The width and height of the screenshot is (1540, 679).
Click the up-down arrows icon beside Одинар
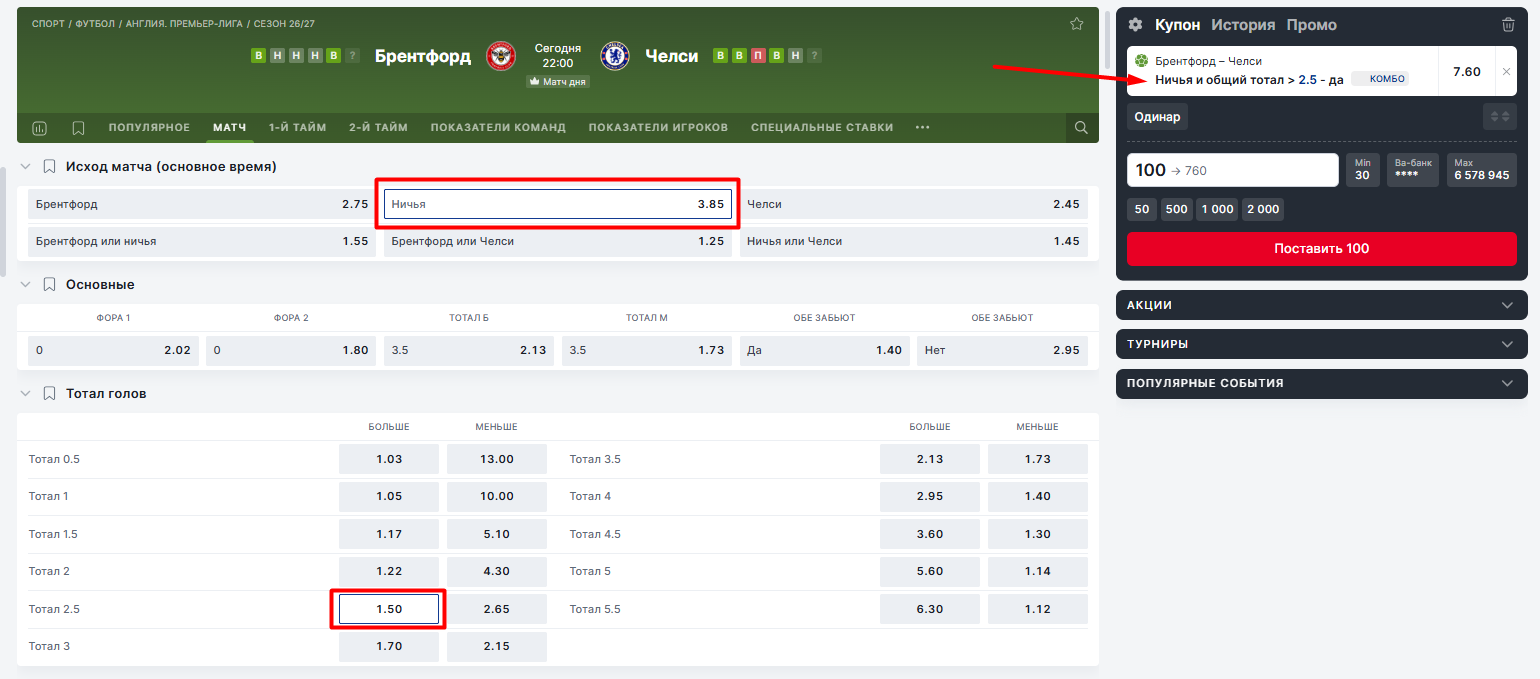coord(1500,117)
